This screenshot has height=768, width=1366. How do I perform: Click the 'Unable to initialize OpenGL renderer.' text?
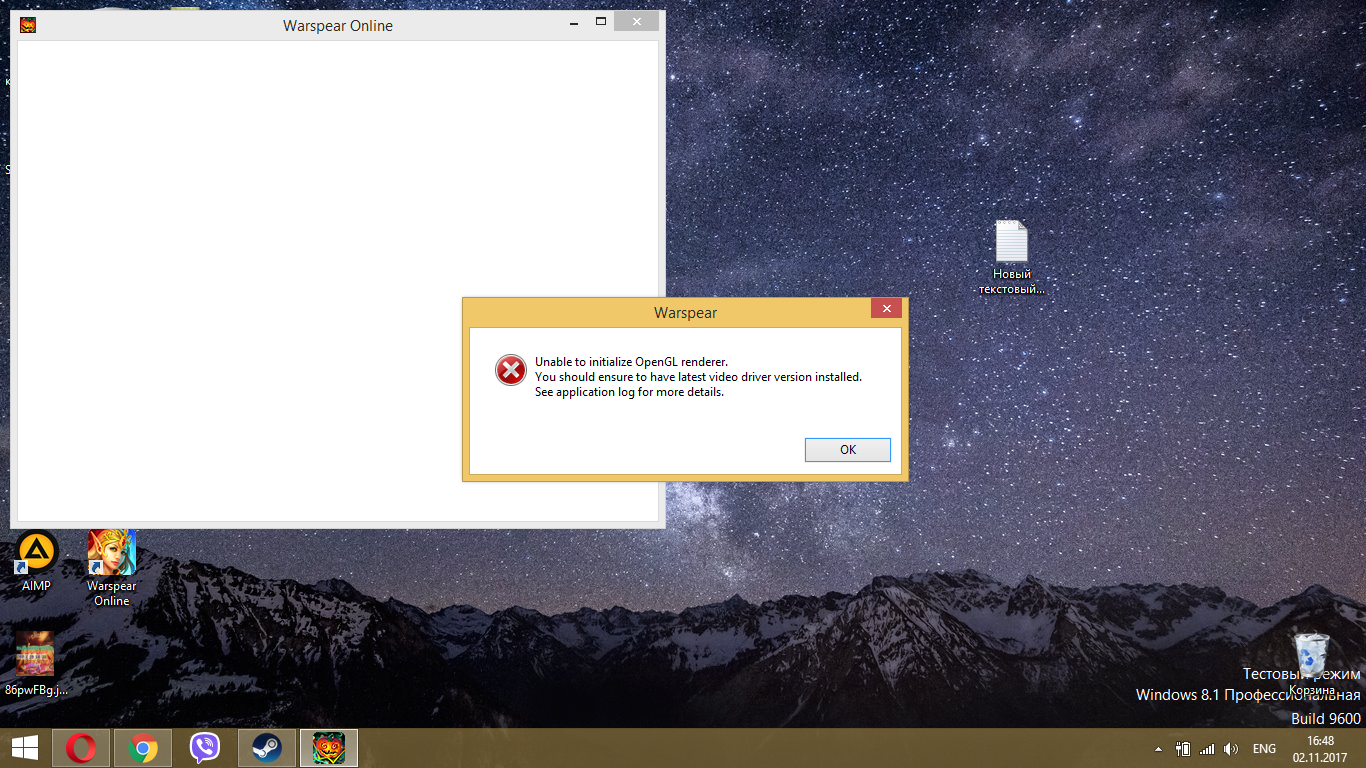[x=632, y=362]
